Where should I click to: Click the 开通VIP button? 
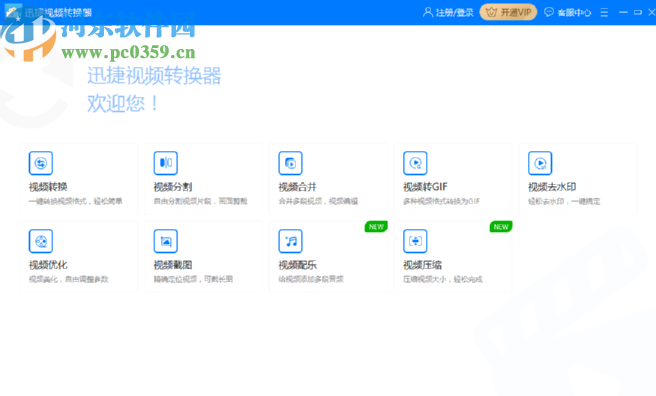(508, 12)
